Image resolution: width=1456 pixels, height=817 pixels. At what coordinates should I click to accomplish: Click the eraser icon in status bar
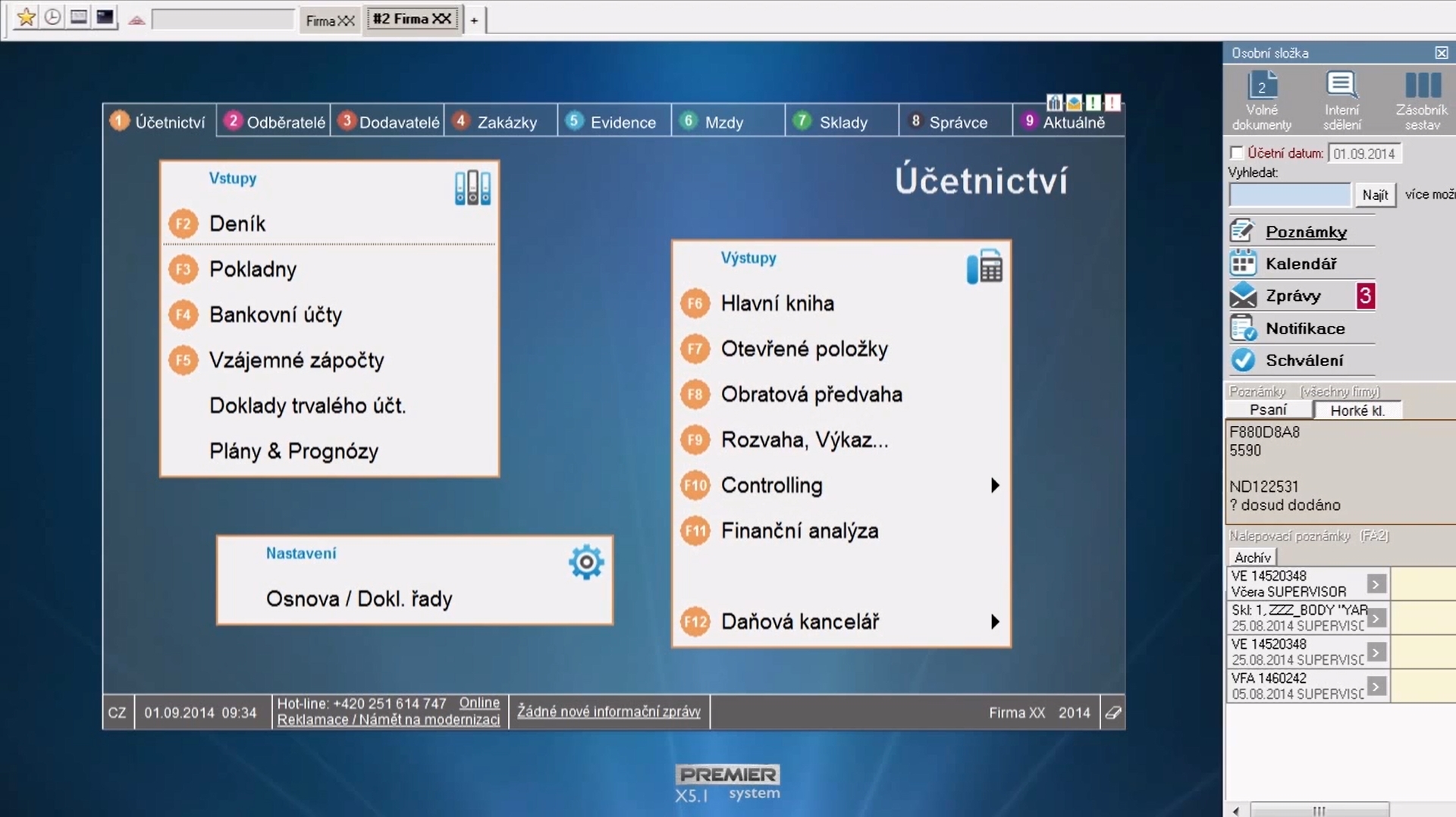[1113, 712]
